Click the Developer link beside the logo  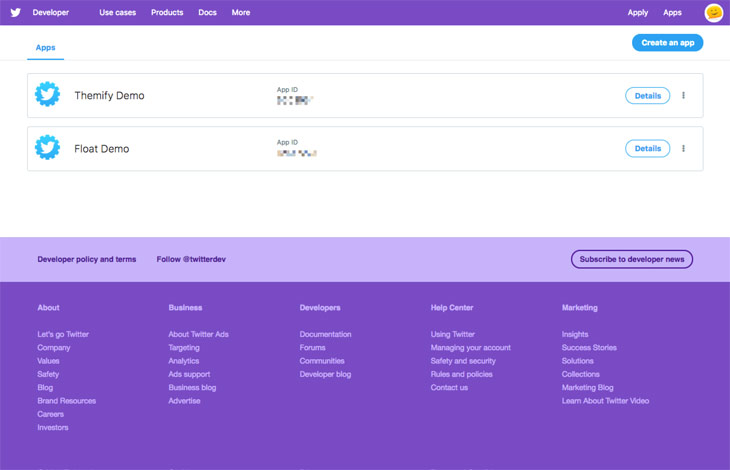click(51, 13)
